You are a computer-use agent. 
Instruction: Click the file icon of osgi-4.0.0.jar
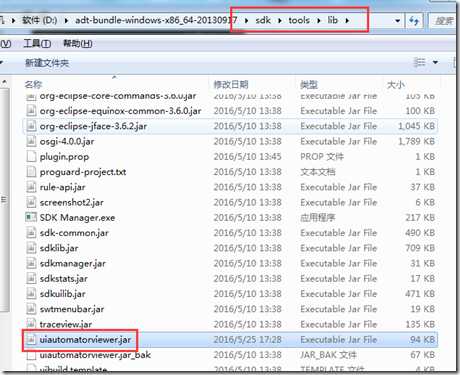31,141
